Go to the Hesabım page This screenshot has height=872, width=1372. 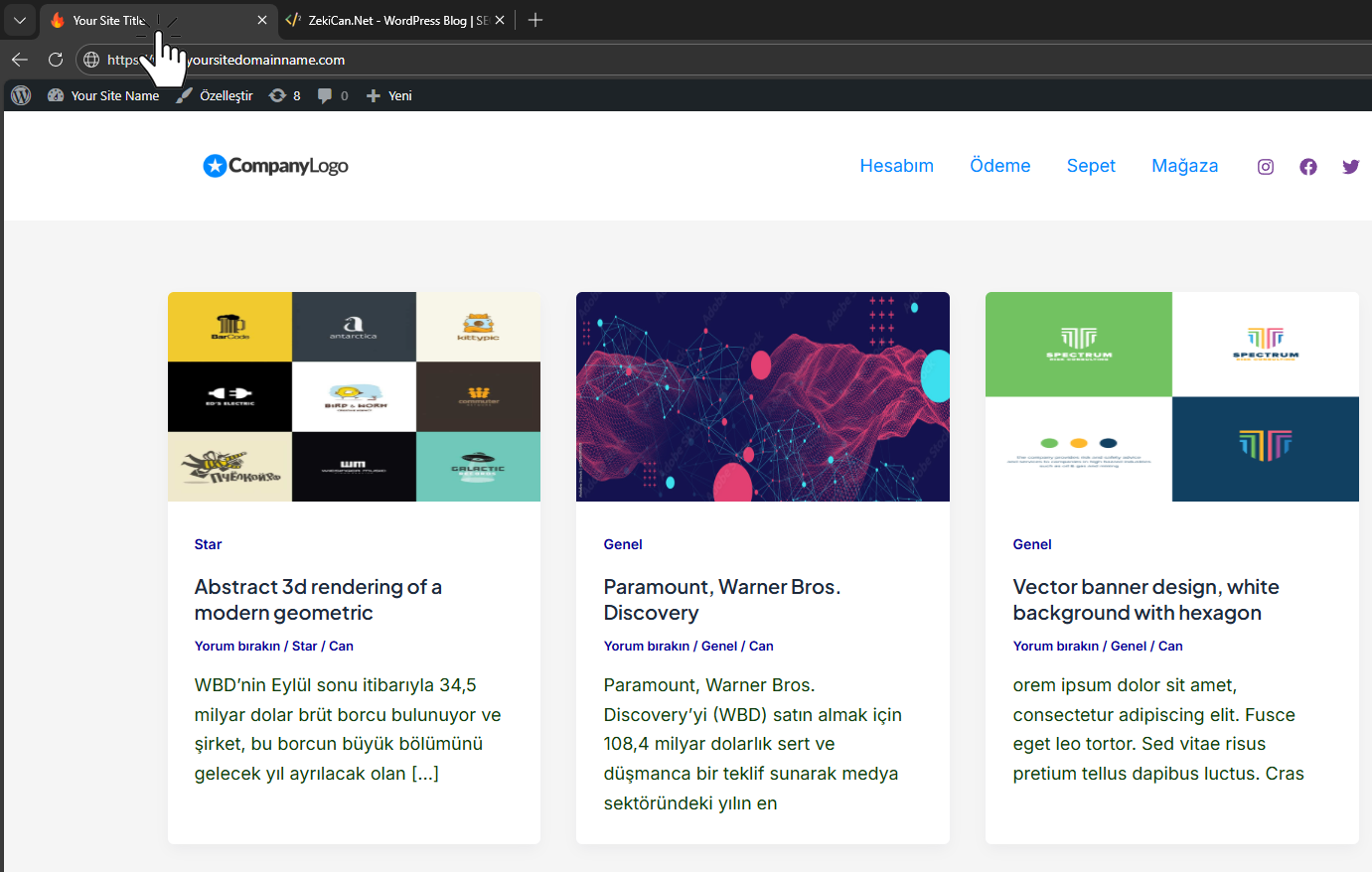[896, 166]
